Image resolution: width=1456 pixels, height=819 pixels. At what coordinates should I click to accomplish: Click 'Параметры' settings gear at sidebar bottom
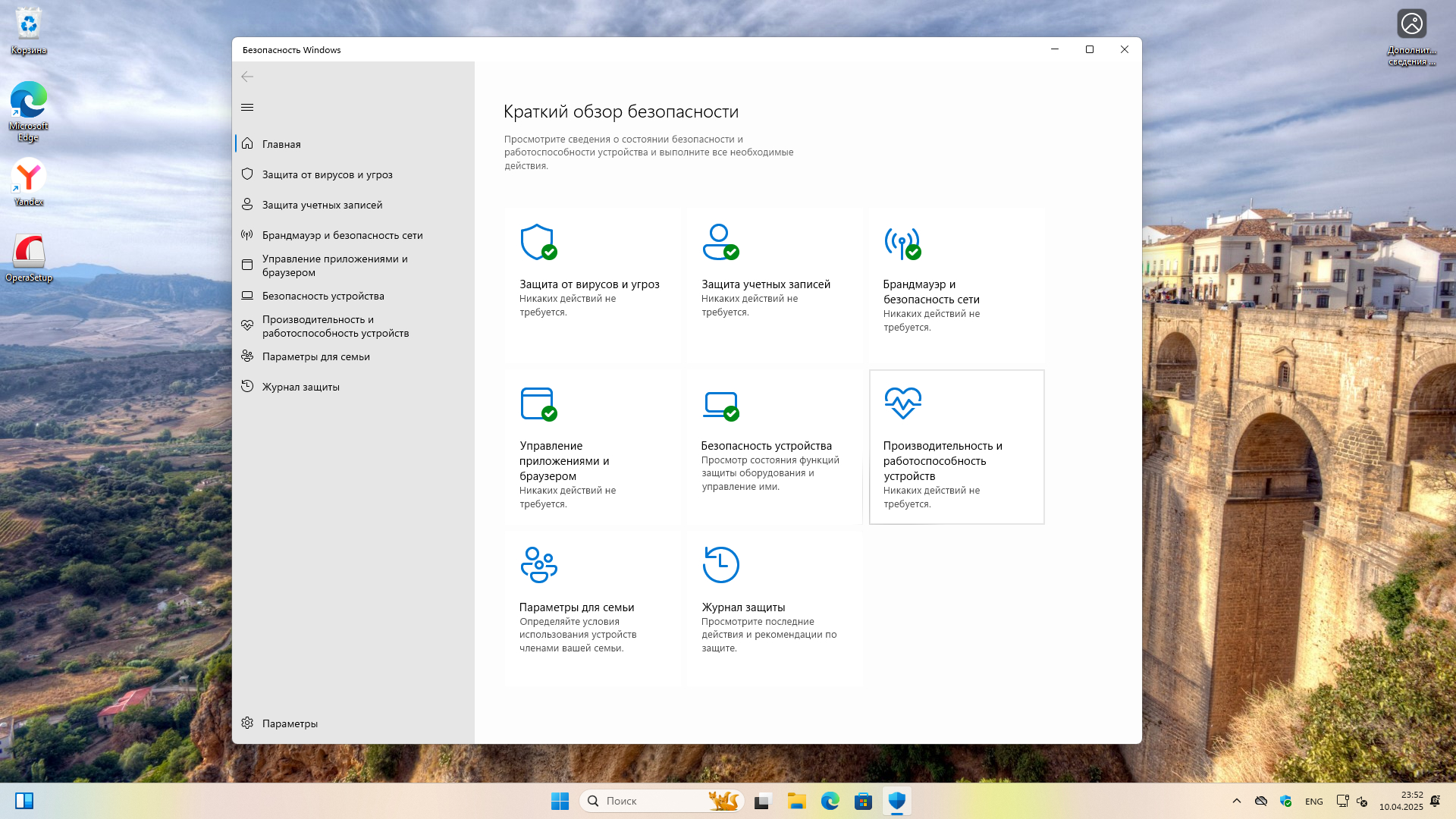tap(290, 723)
